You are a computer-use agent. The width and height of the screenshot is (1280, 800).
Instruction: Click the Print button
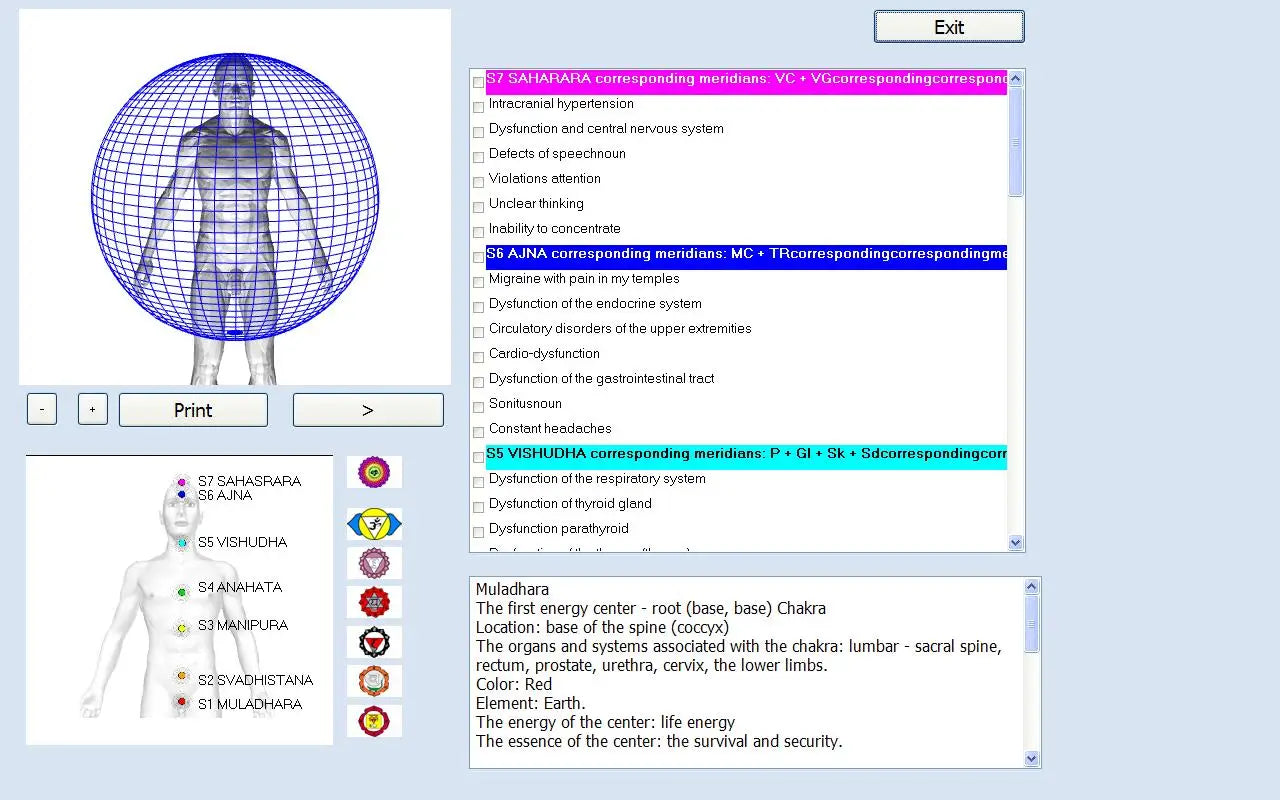point(193,410)
